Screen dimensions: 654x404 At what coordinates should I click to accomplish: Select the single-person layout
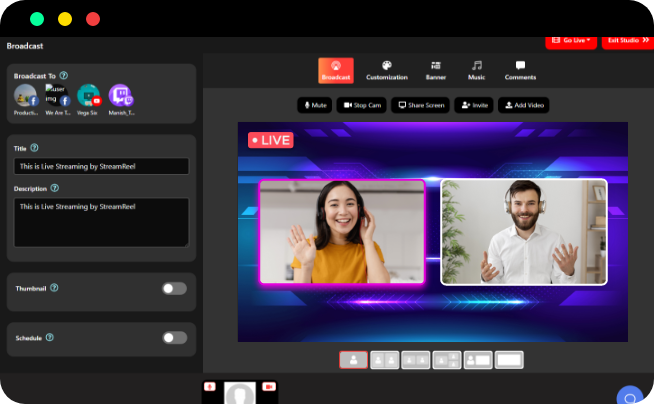click(x=353, y=360)
